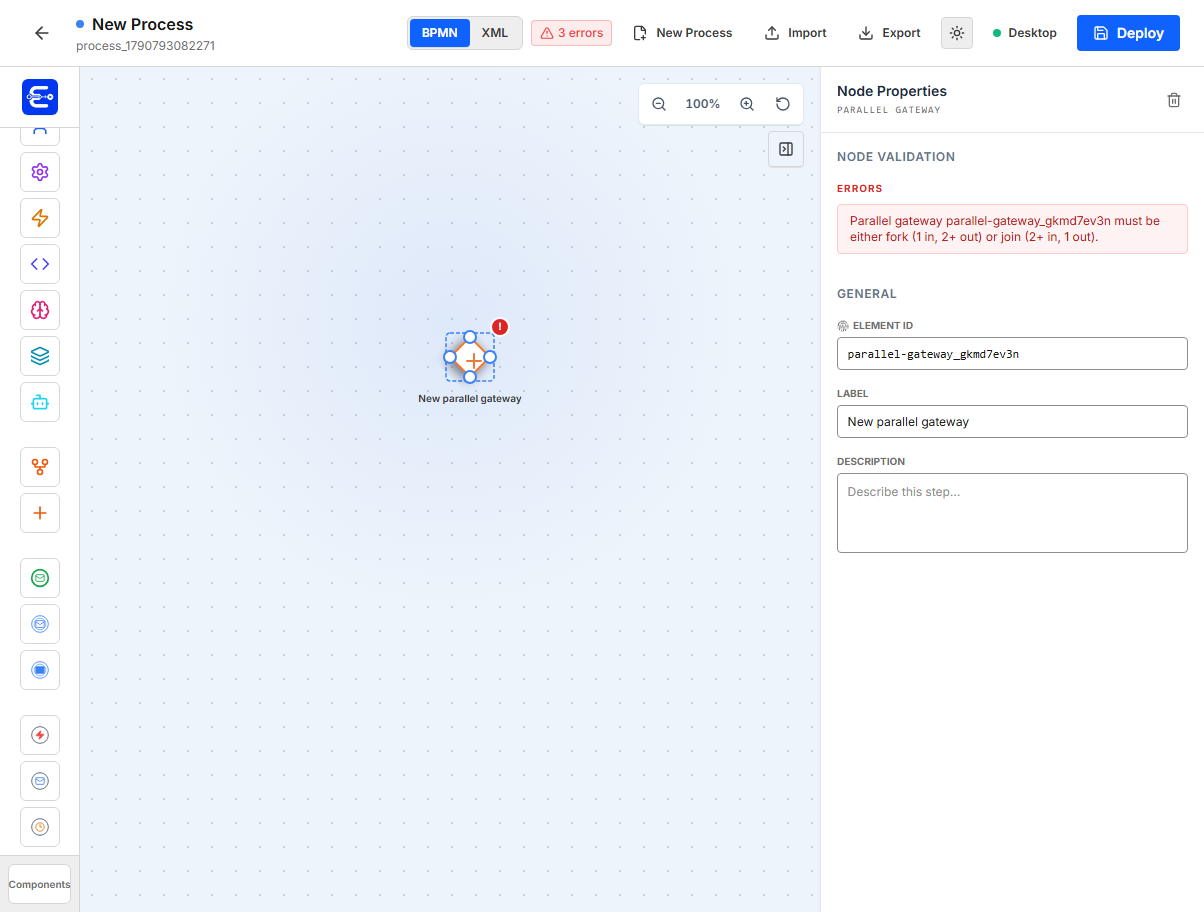Open the app logo home
1204x912 pixels.
[40, 97]
